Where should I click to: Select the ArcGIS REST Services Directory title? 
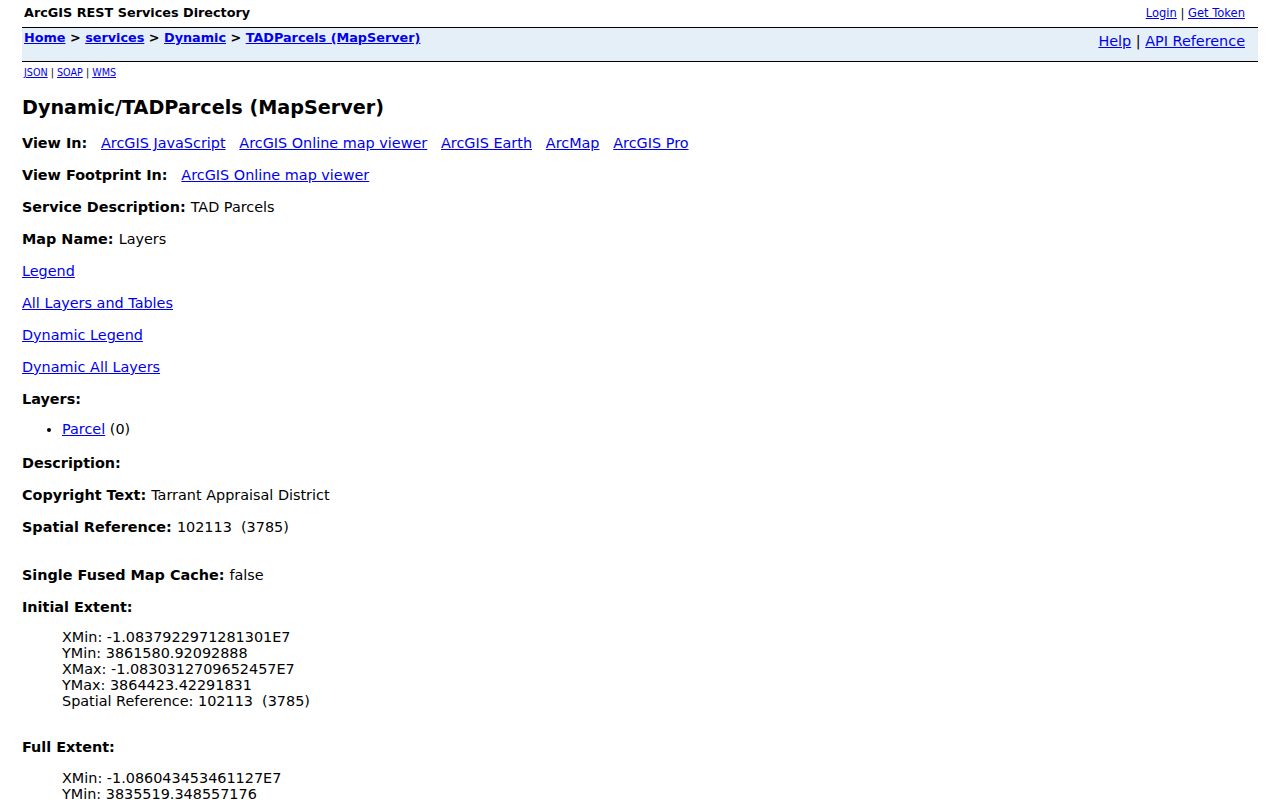click(x=137, y=13)
